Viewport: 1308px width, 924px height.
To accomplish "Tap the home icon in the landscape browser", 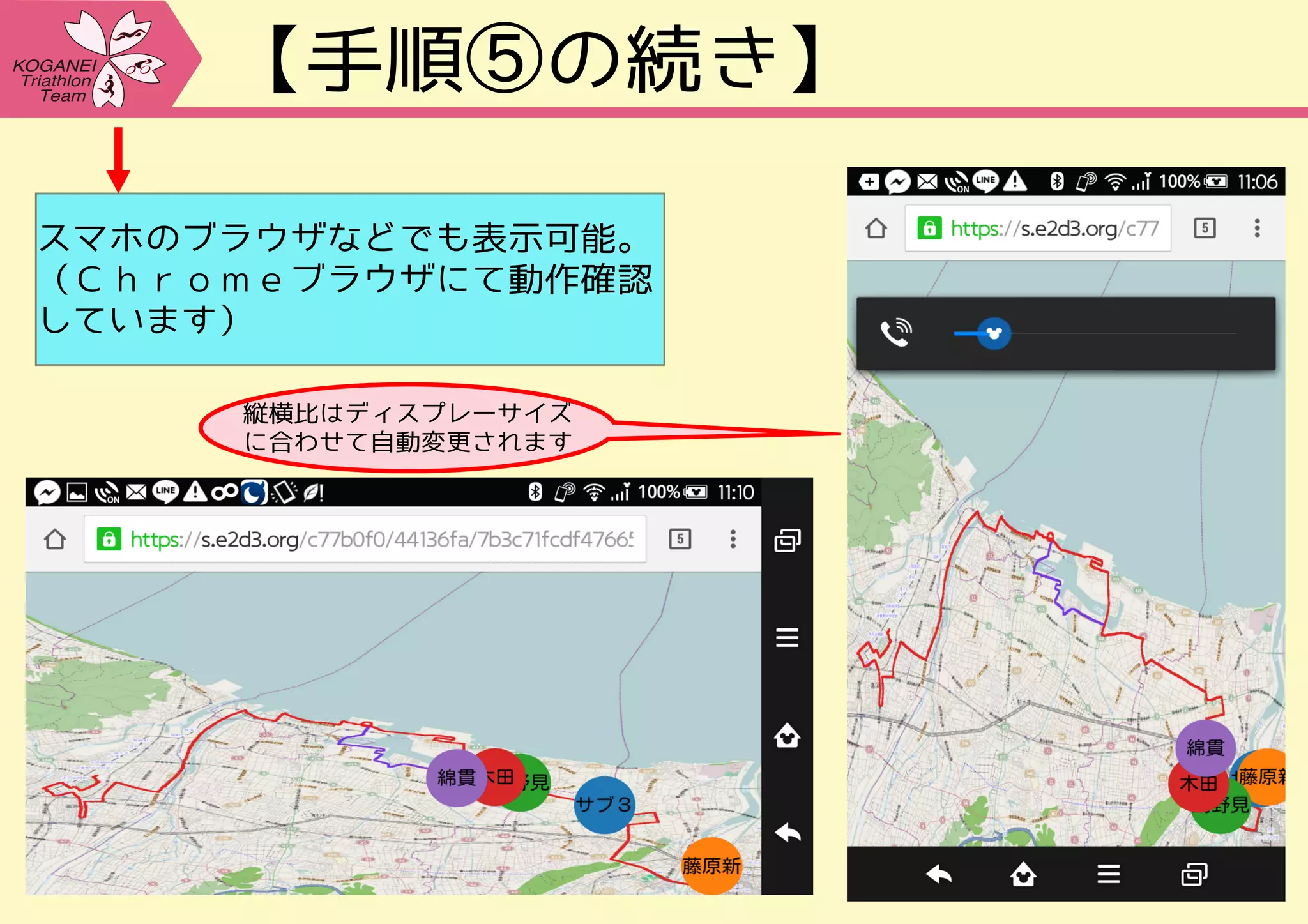I will 55,540.
